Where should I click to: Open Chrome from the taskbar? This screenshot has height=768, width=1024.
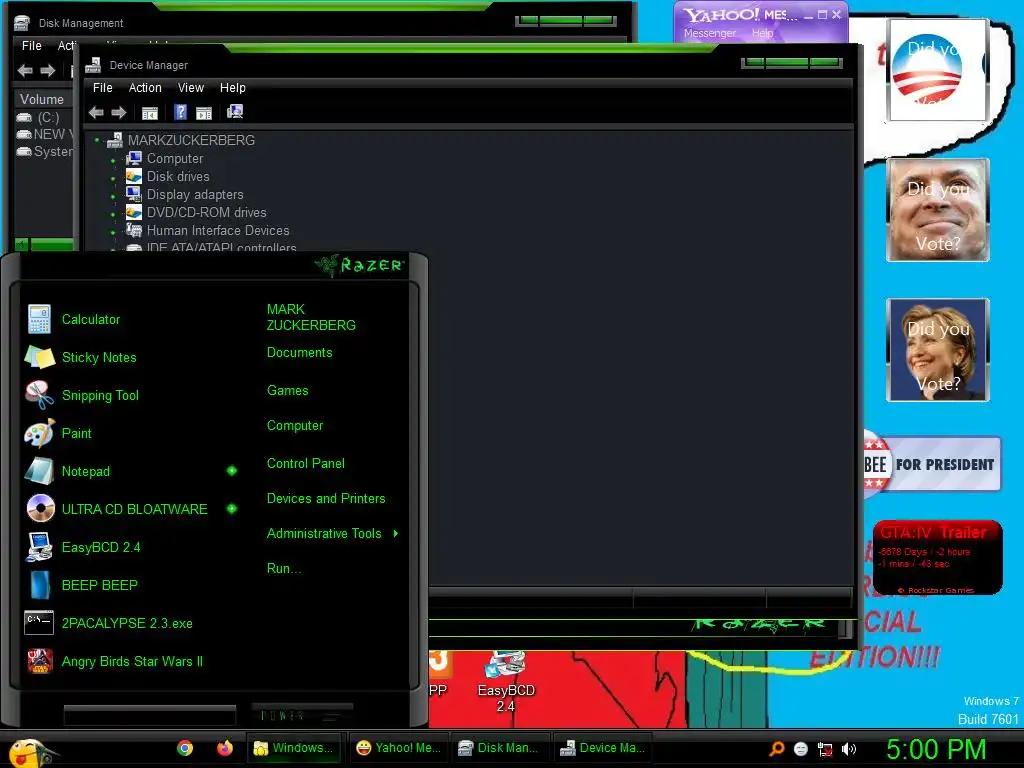coord(185,748)
